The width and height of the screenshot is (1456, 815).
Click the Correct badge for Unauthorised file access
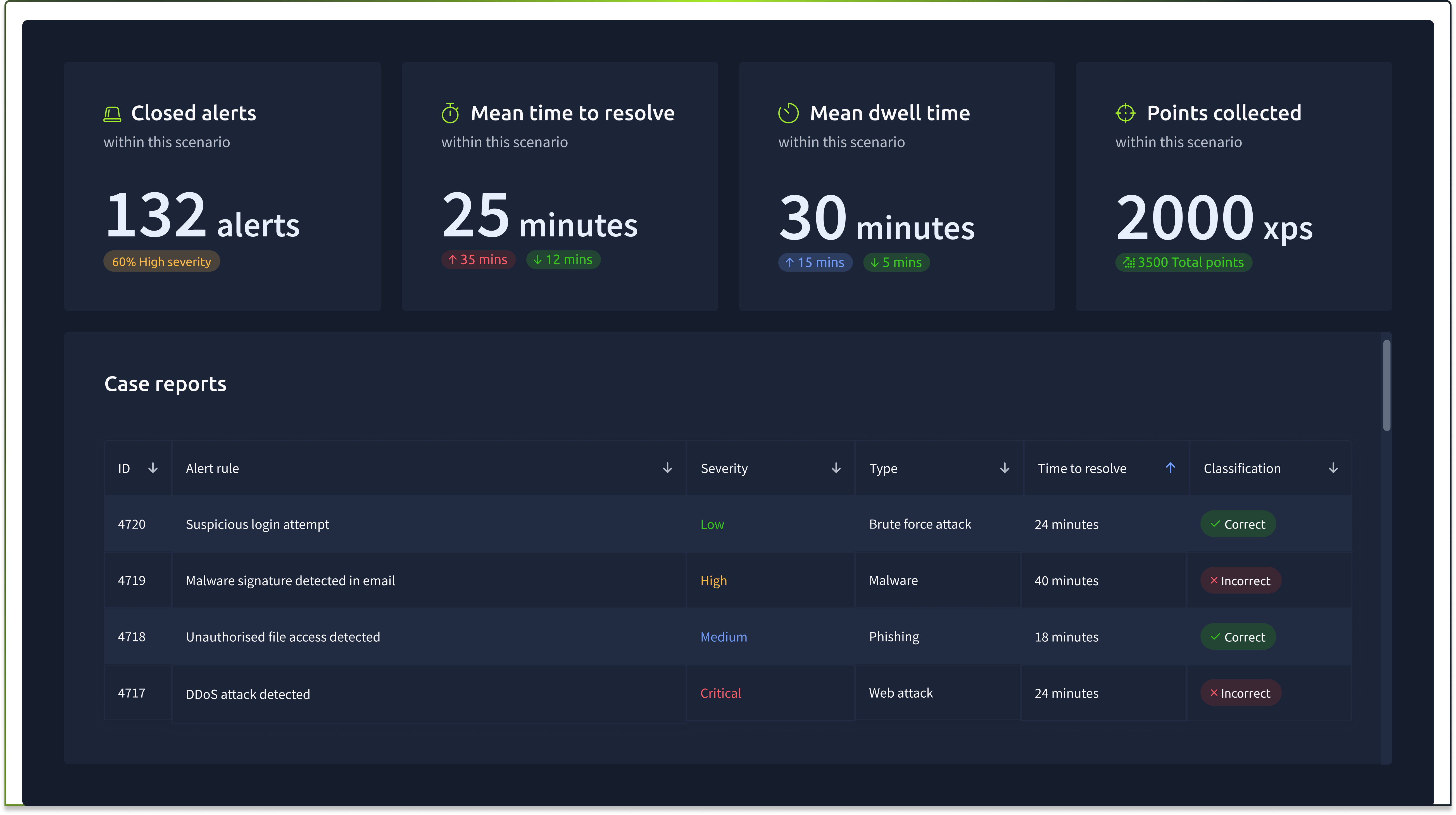[x=1238, y=636]
